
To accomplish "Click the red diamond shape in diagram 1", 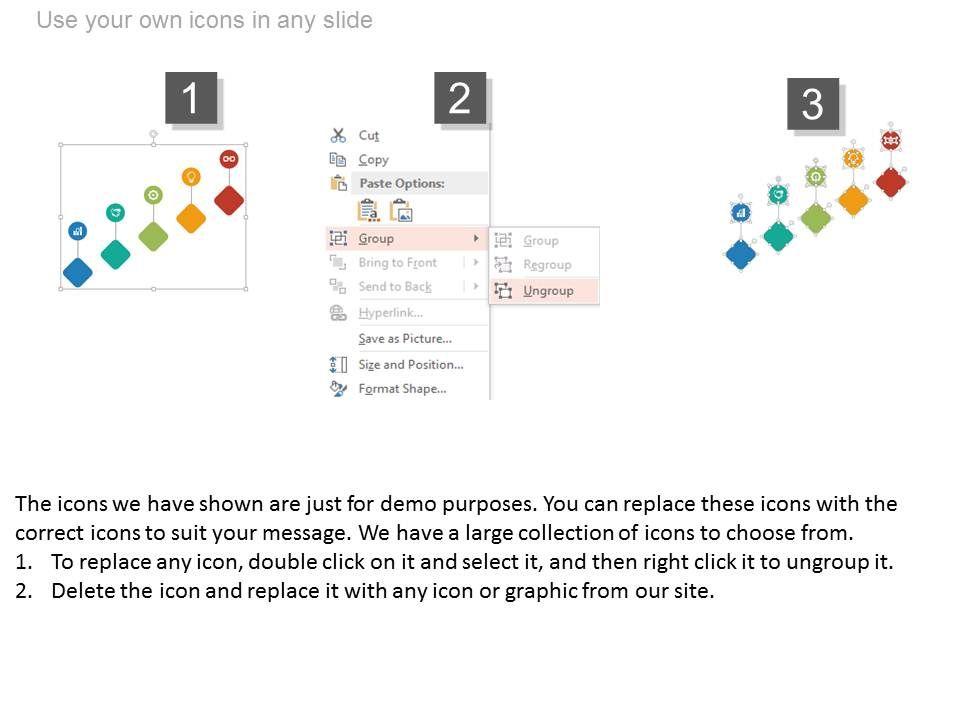I will [x=229, y=199].
